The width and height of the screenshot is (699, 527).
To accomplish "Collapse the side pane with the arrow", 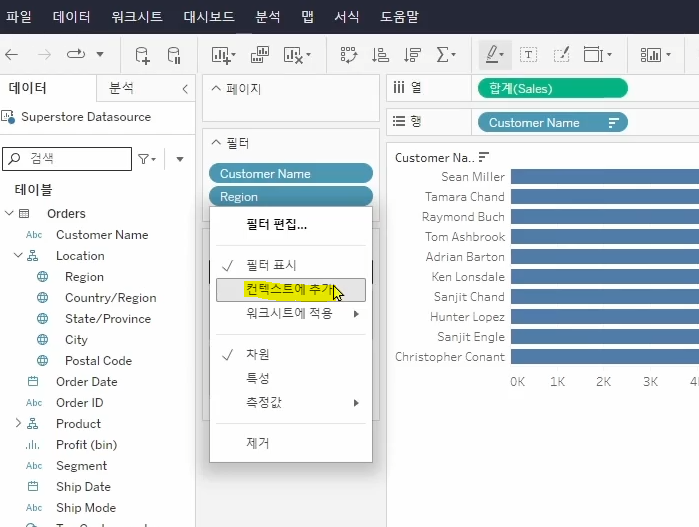I will [x=185, y=89].
